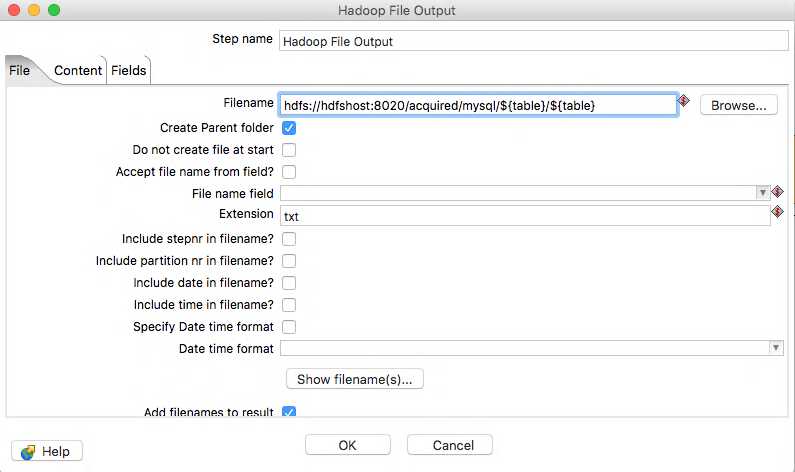Viewport: 795px width, 472px height.
Task: Tick Include partition nr in filename checkbox
Action: click(289, 261)
